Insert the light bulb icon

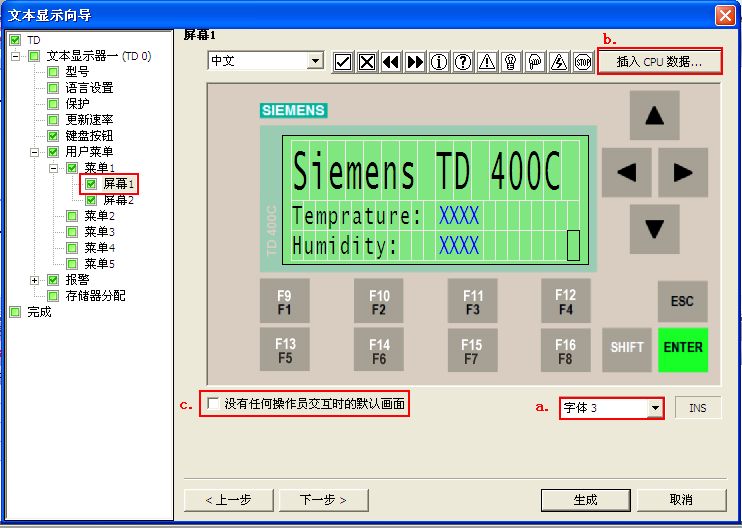[x=511, y=62]
